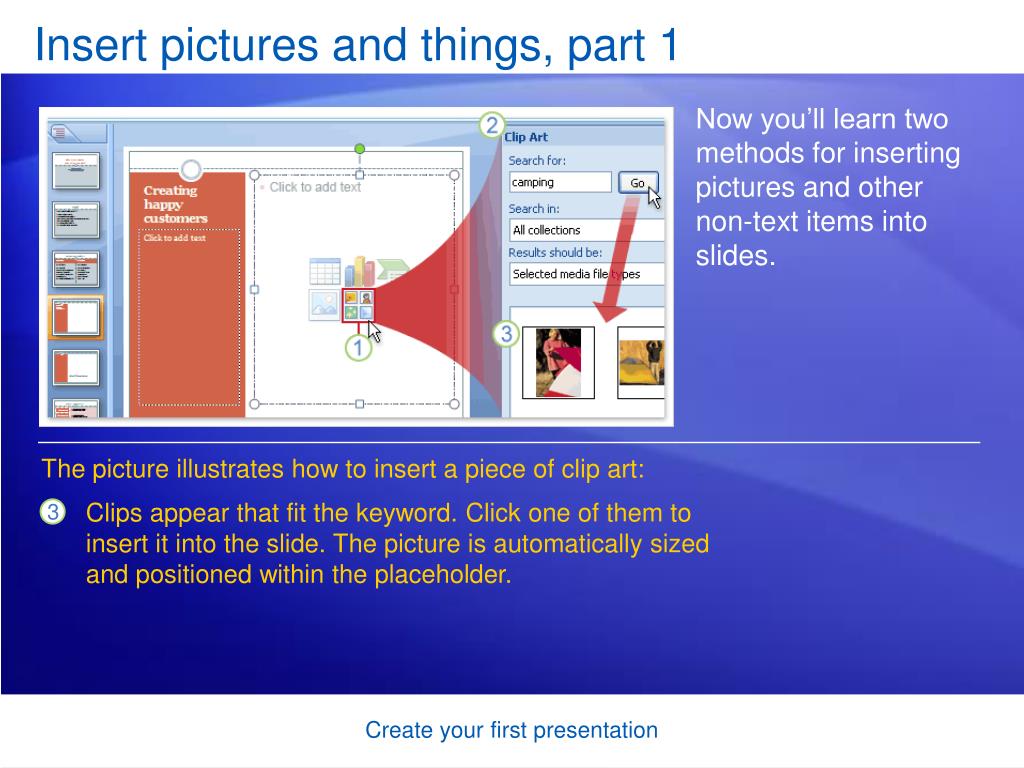This screenshot has height=768, width=1024.
Task: Click 'Click to add text' in the orange box
Action: click(174, 238)
